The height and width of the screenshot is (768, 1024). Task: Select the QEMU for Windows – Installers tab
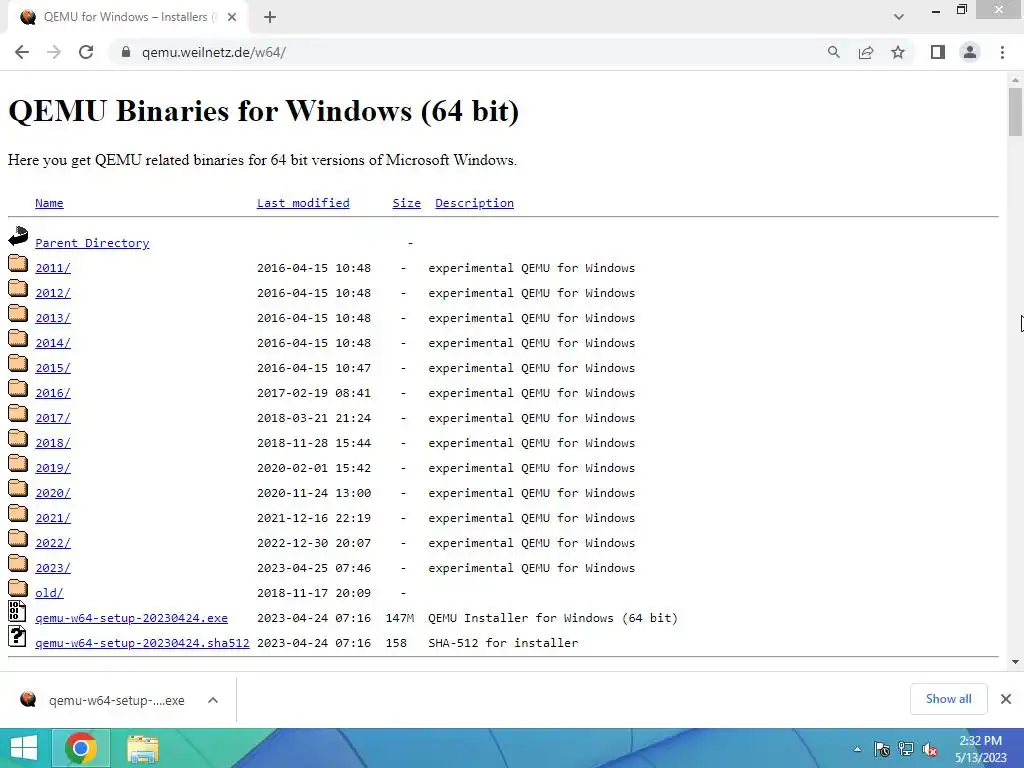click(127, 17)
